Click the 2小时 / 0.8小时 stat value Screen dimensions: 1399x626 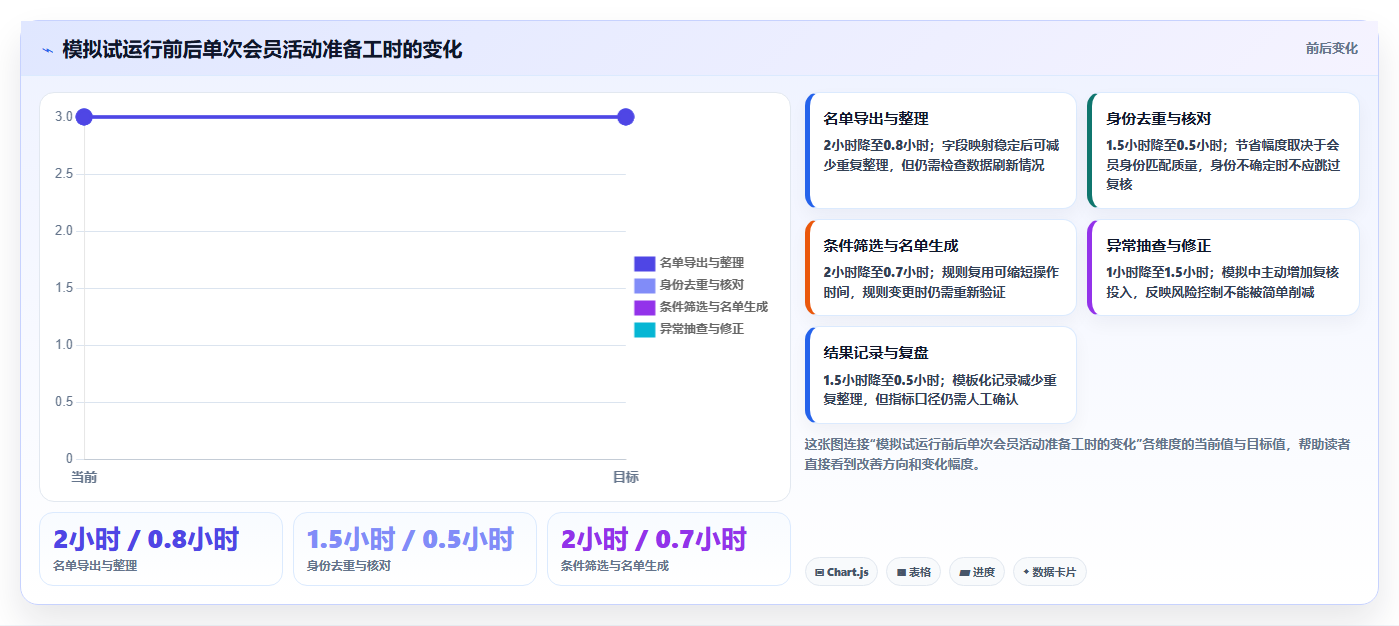tap(146, 540)
